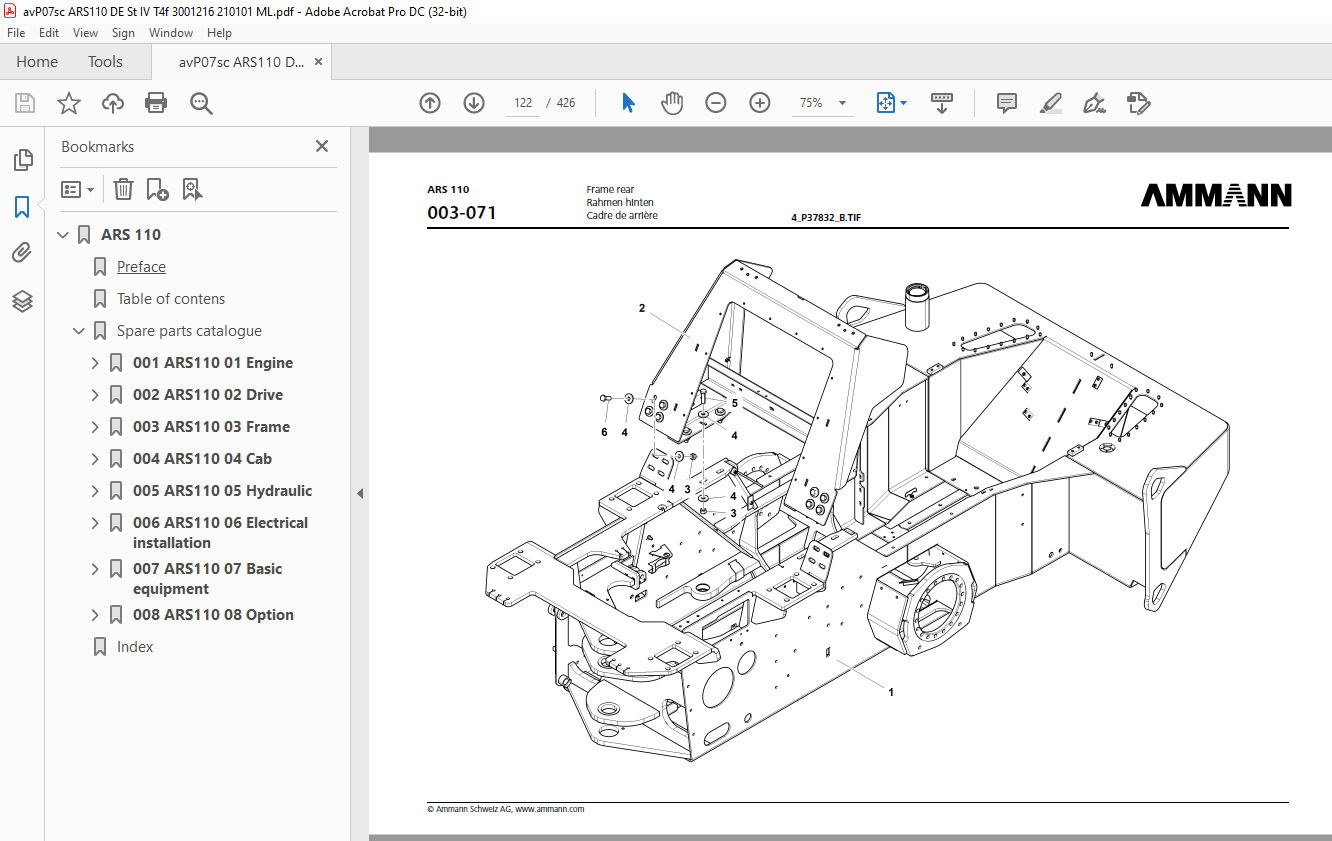
Task: Open the bookmarks options dropdown
Action: tap(78, 189)
